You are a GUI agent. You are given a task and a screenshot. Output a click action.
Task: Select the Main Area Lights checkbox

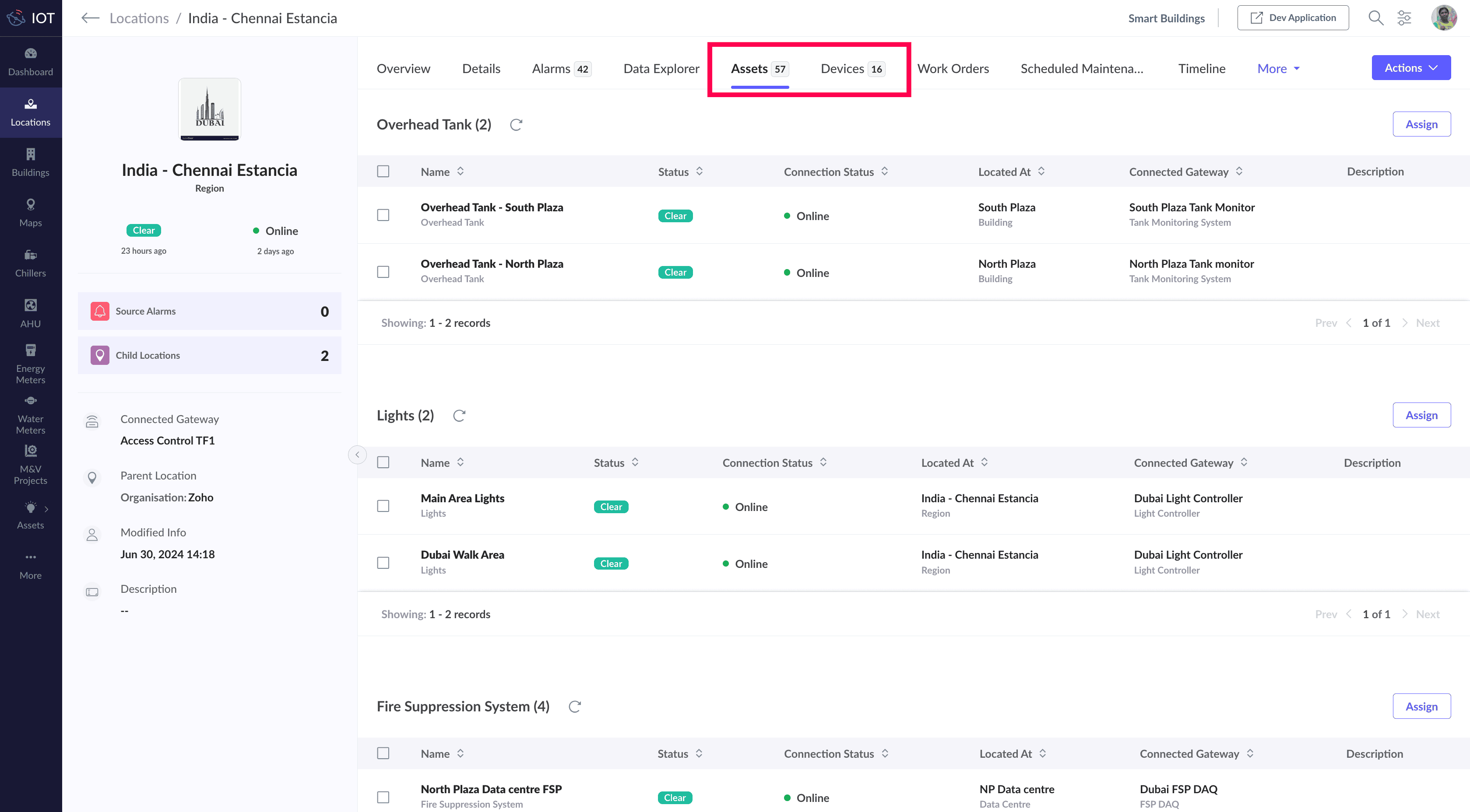383,506
